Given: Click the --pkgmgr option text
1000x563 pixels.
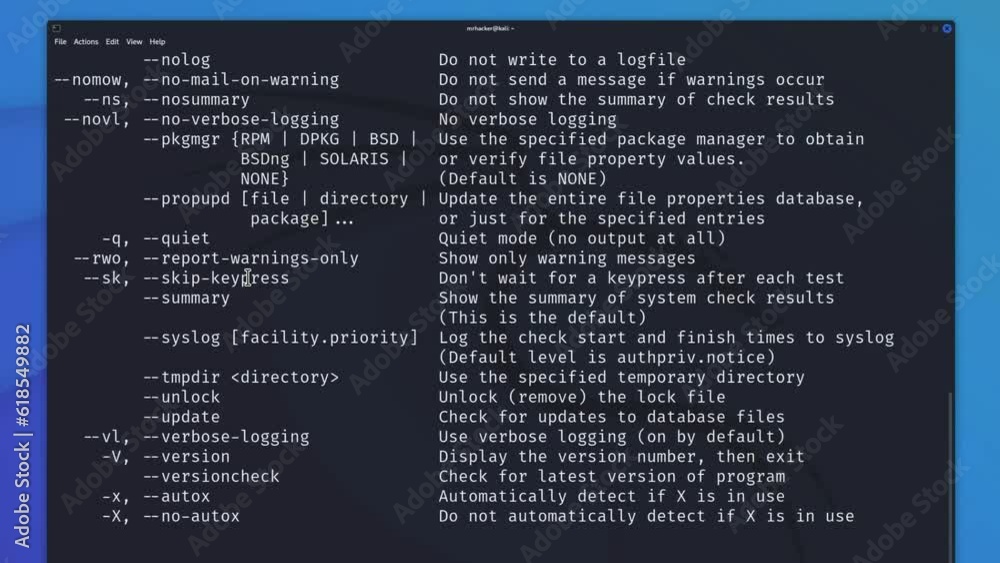Looking at the screenshot, I should coord(182,139).
